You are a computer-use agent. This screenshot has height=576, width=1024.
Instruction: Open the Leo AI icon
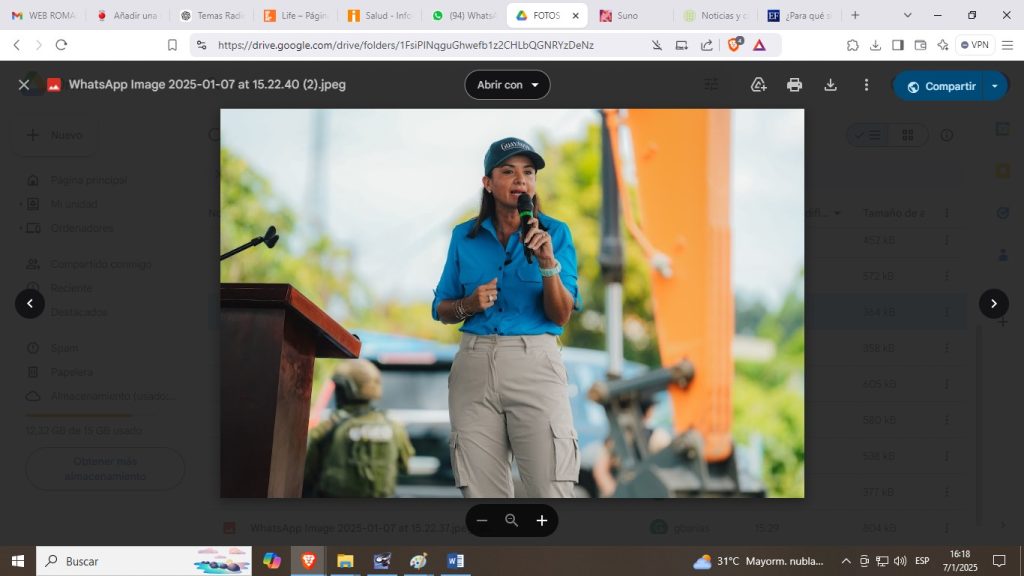pos(942,45)
